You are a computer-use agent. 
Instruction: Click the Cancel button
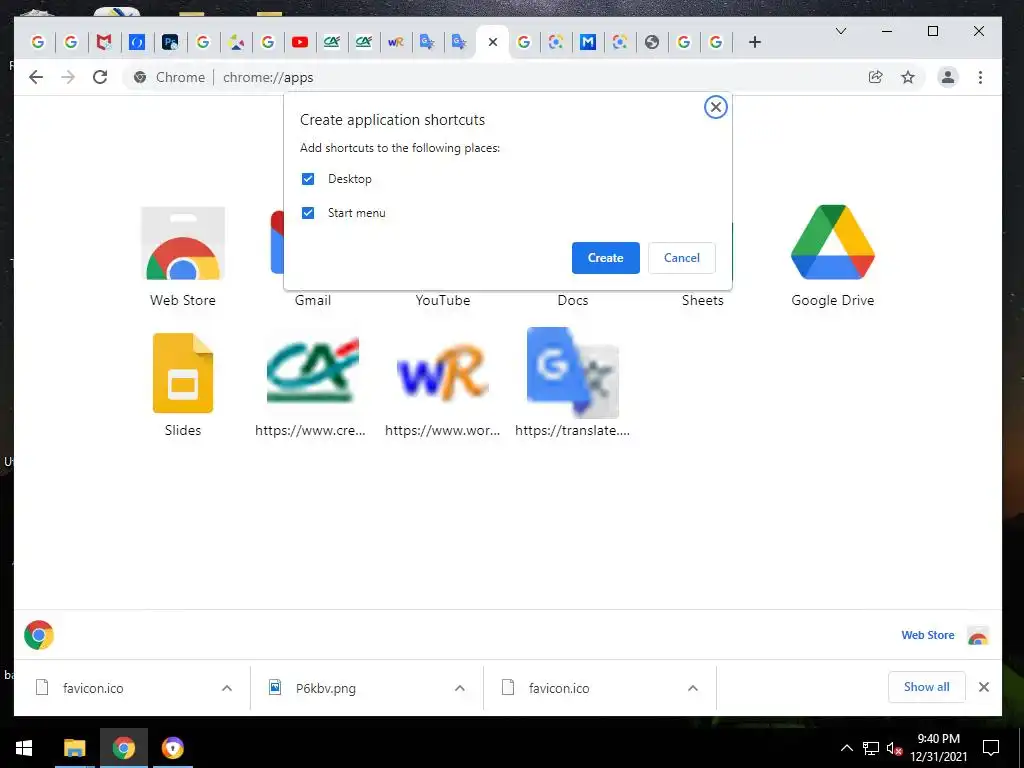(x=682, y=258)
